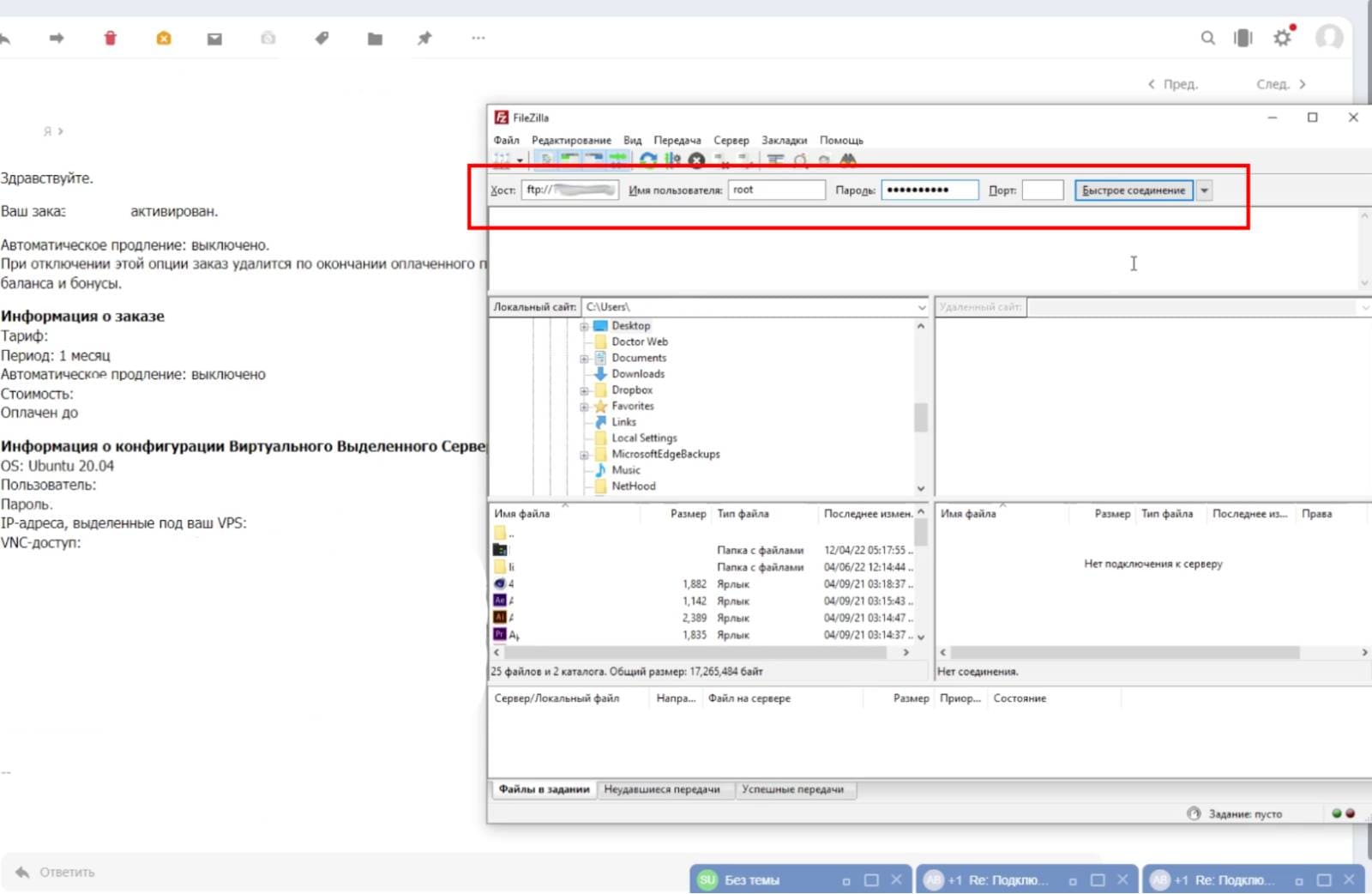Select the NetHood folder in tree

[x=634, y=486]
